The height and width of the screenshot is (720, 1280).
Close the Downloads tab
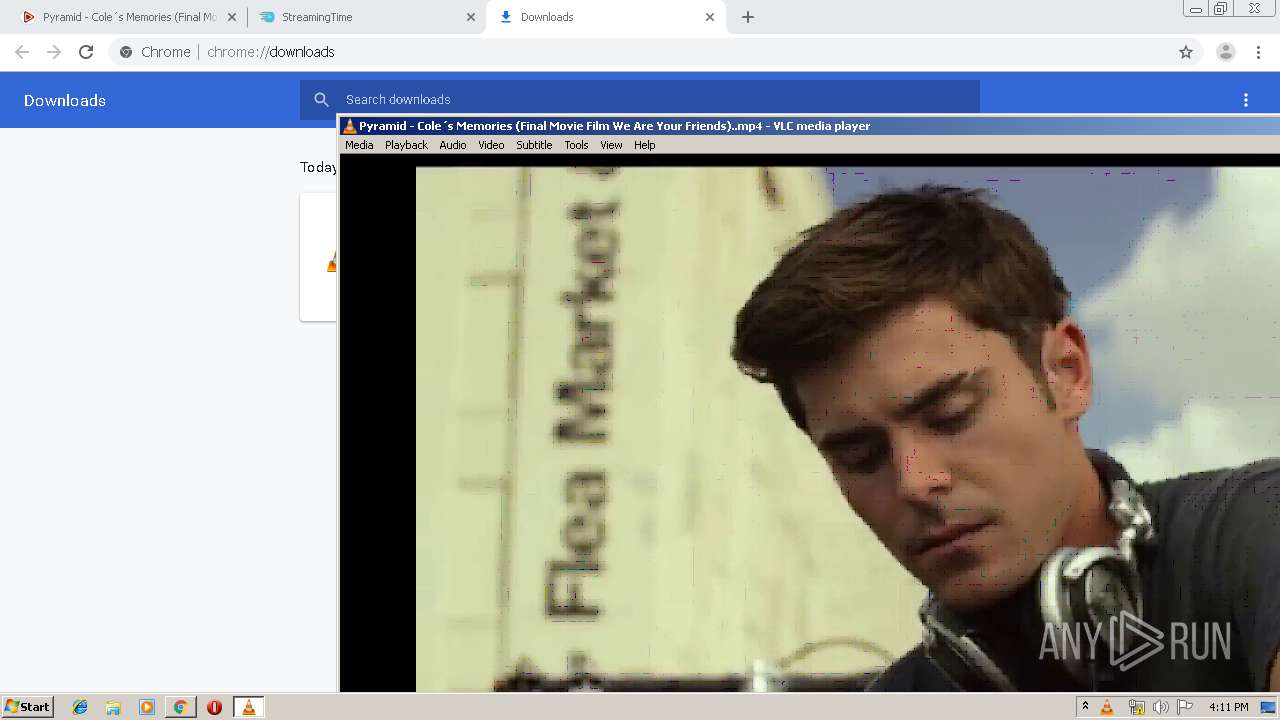pos(710,17)
